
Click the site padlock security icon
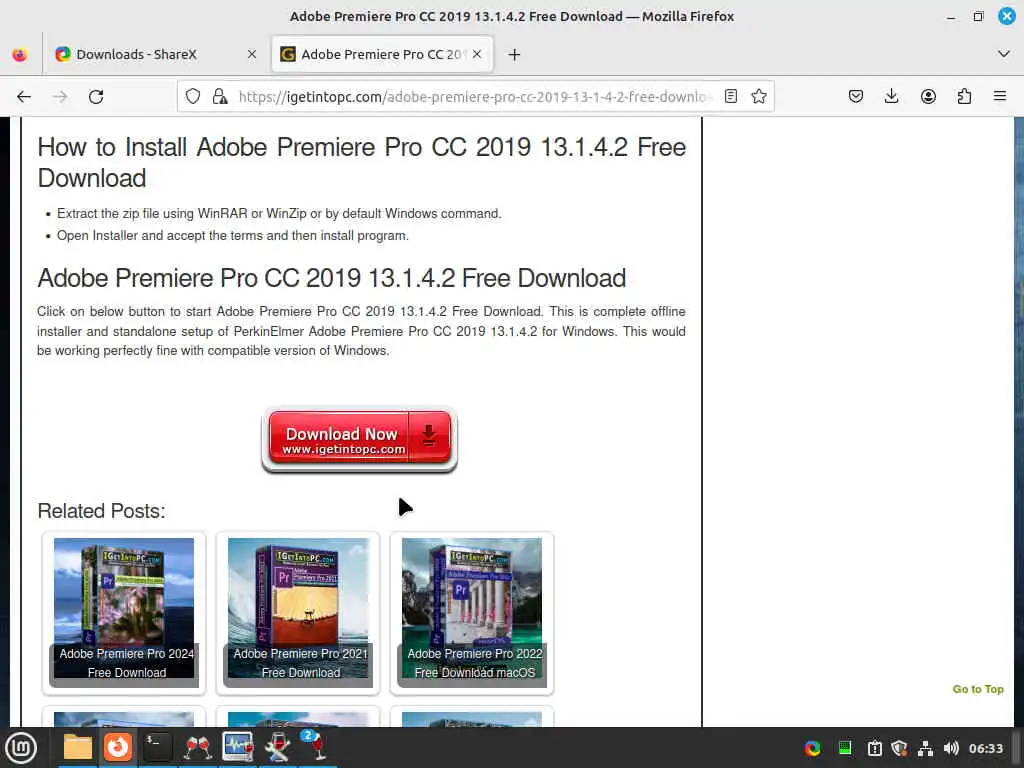coord(220,97)
